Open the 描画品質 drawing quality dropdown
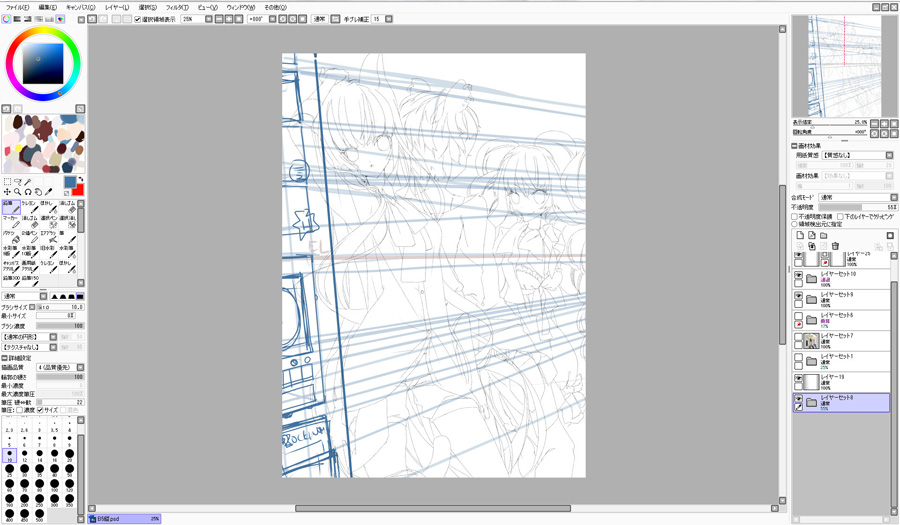 pos(60,367)
